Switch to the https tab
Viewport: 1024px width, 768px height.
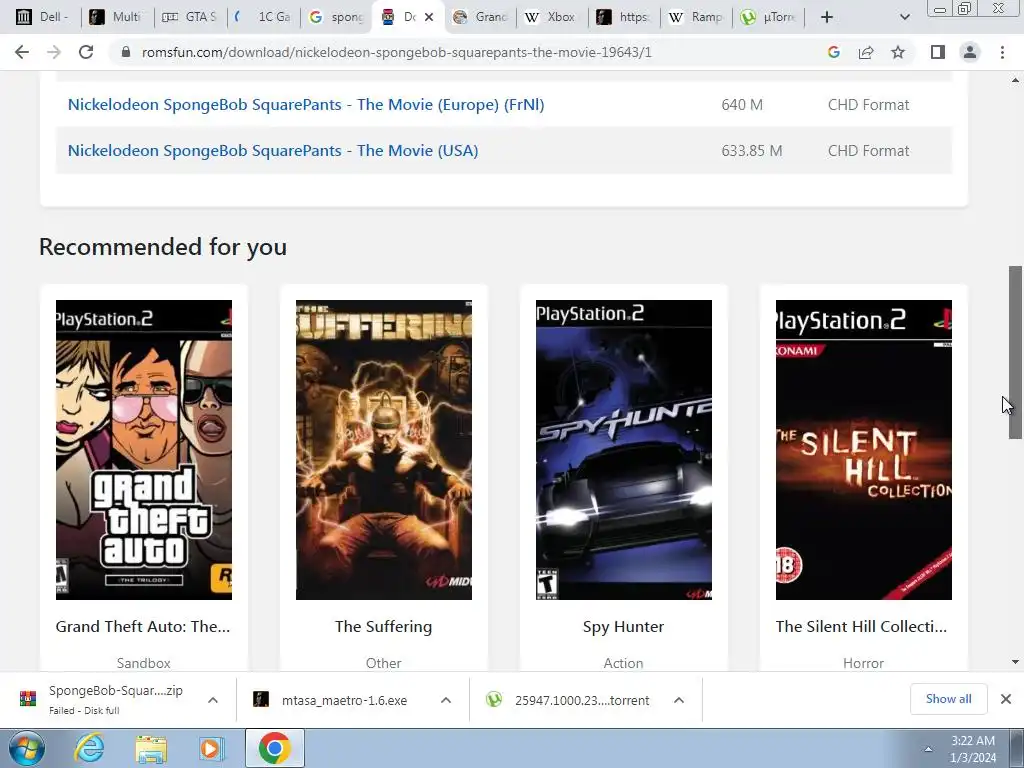pyautogui.click(x=625, y=17)
